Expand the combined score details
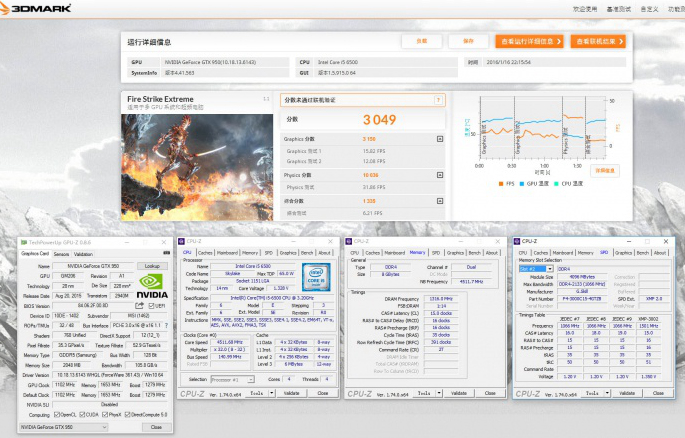This screenshot has width=685, height=438. 440,201
